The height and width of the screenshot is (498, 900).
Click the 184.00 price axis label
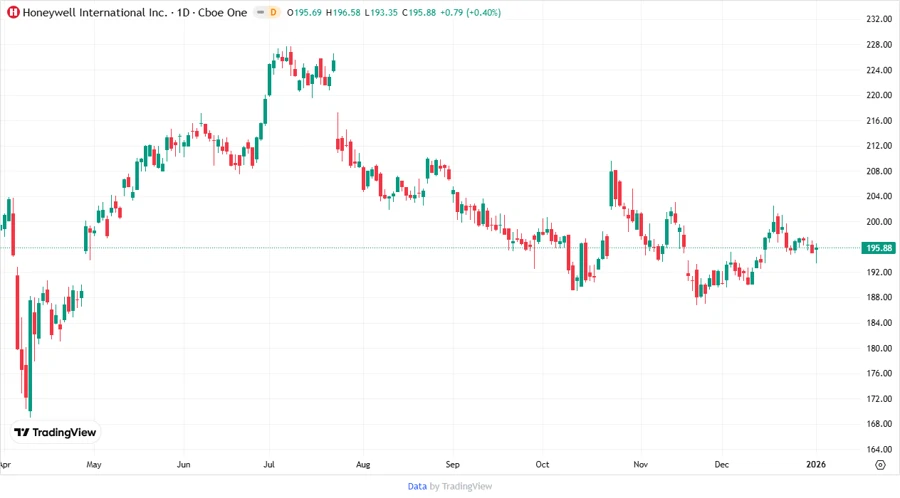(879, 322)
